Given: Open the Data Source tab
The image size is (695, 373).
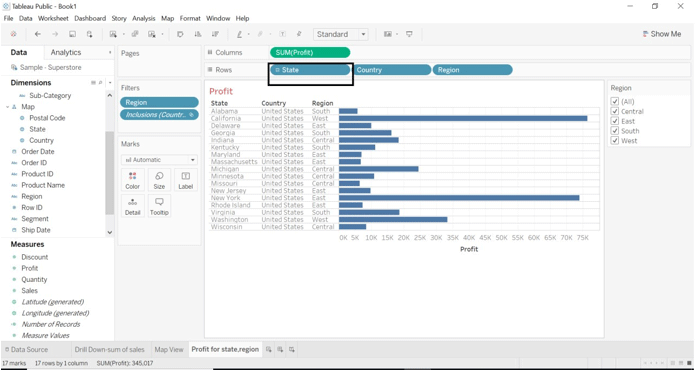Looking at the screenshot, I should (26, 350).
